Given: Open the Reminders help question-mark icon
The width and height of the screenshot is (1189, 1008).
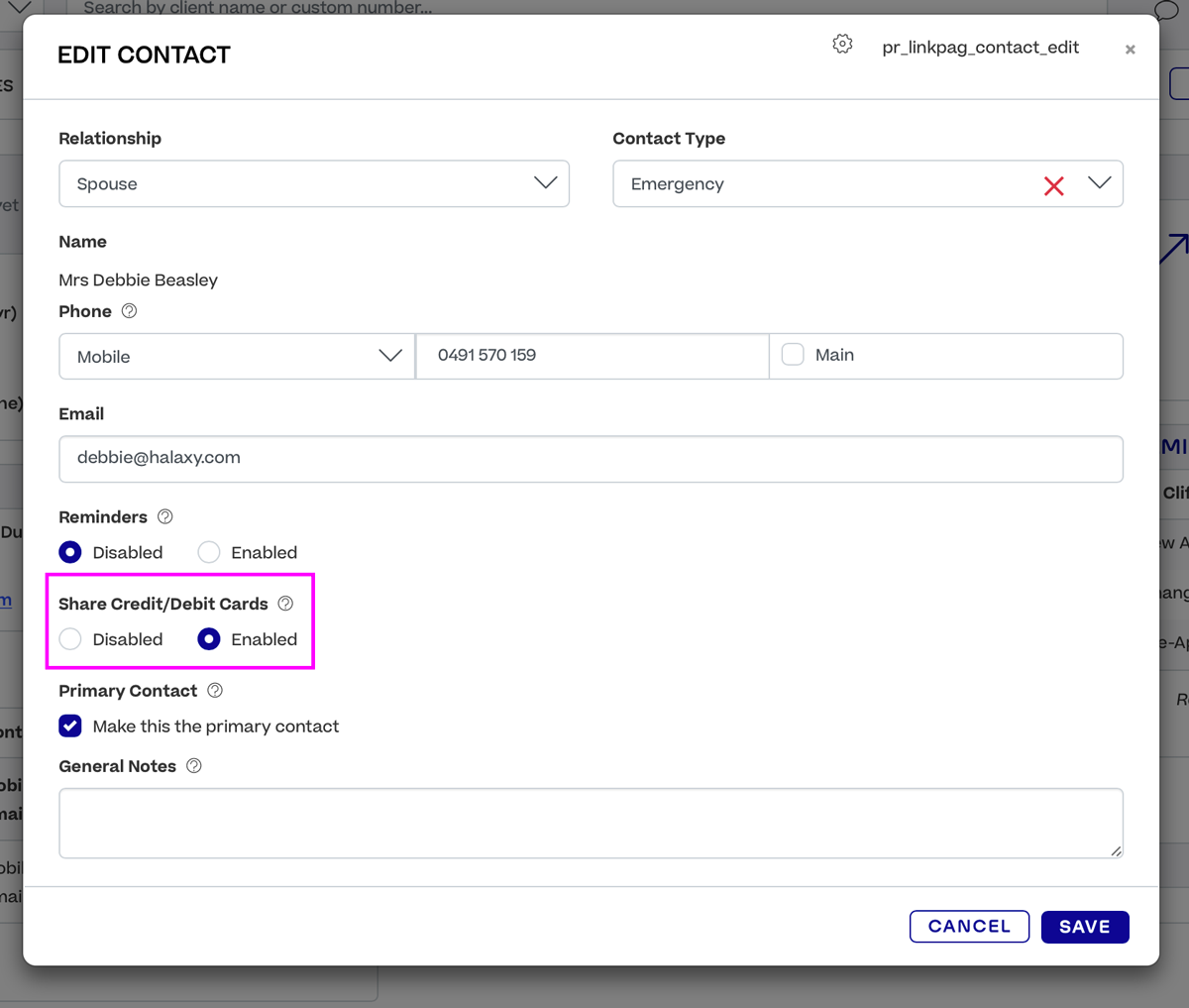Looking at the screenshot, I should pyautogui.click(x=165, y=516).
